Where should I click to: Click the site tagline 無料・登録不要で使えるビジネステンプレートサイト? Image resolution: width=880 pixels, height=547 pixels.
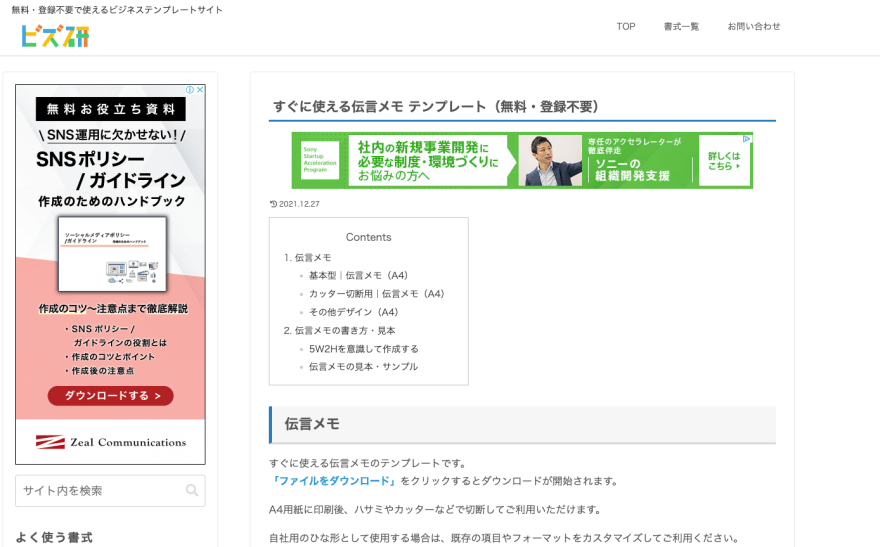(117, 10)
